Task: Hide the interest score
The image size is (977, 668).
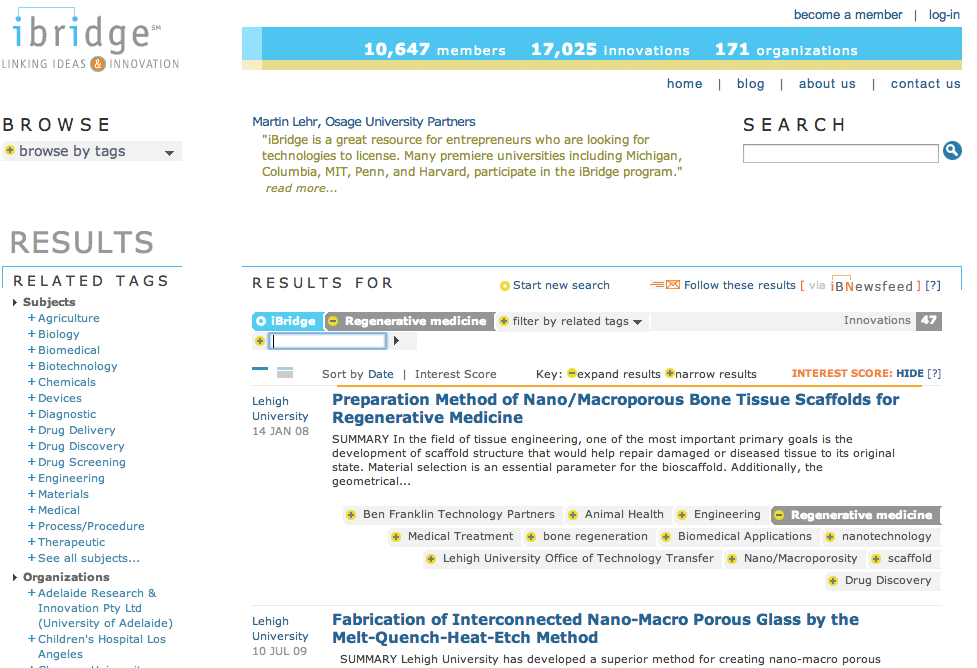Action: [x=910, y=373]
